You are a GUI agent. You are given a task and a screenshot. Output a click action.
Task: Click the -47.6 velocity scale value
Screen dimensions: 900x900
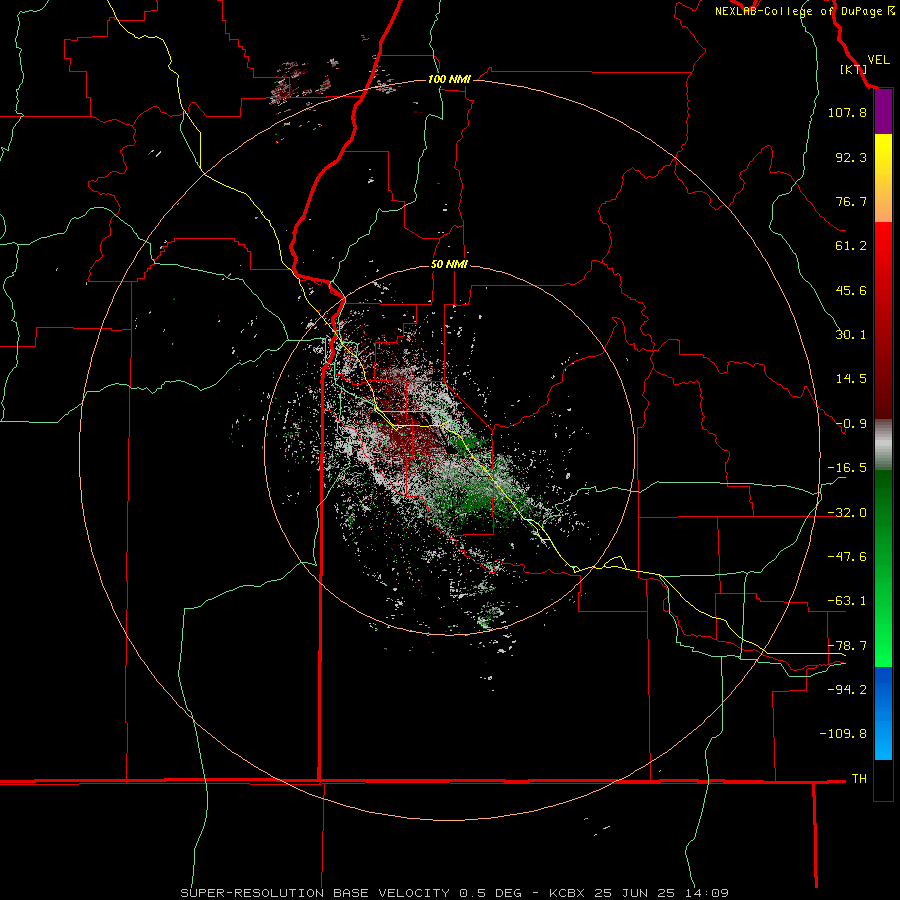pos(847,557)
